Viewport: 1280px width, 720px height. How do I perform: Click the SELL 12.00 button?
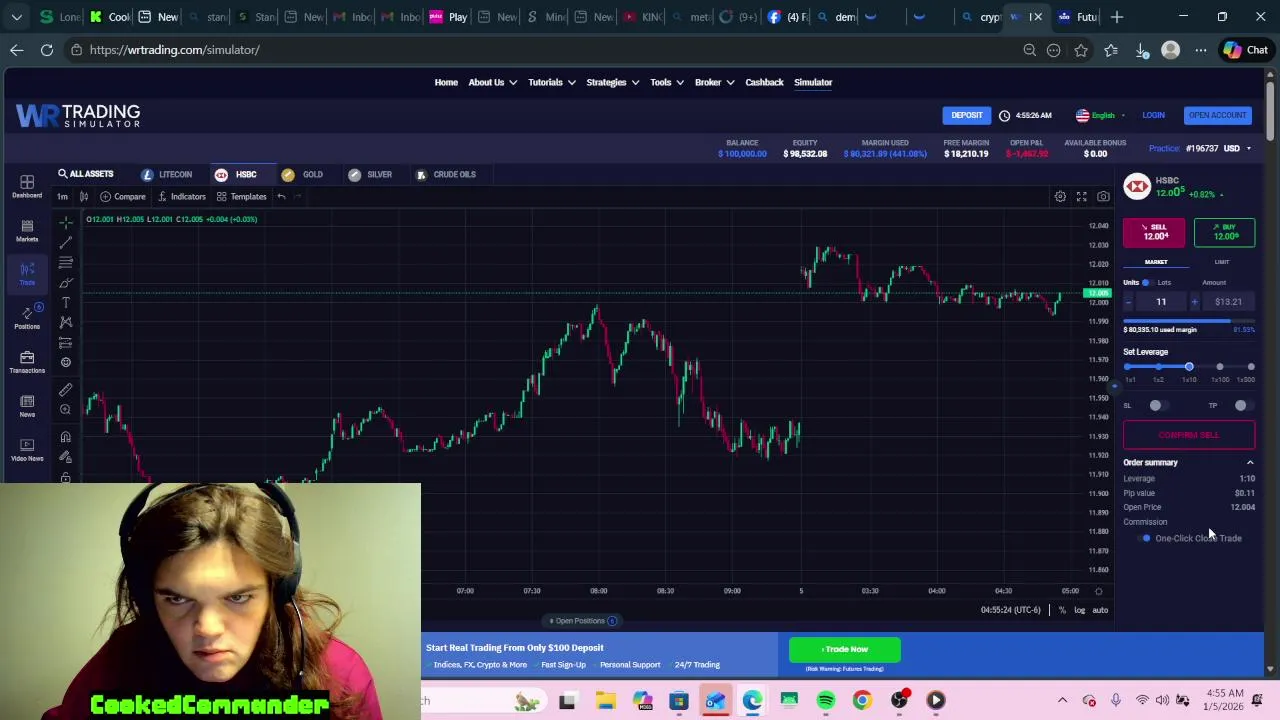pyautogui.click(x=1154, y=232)
